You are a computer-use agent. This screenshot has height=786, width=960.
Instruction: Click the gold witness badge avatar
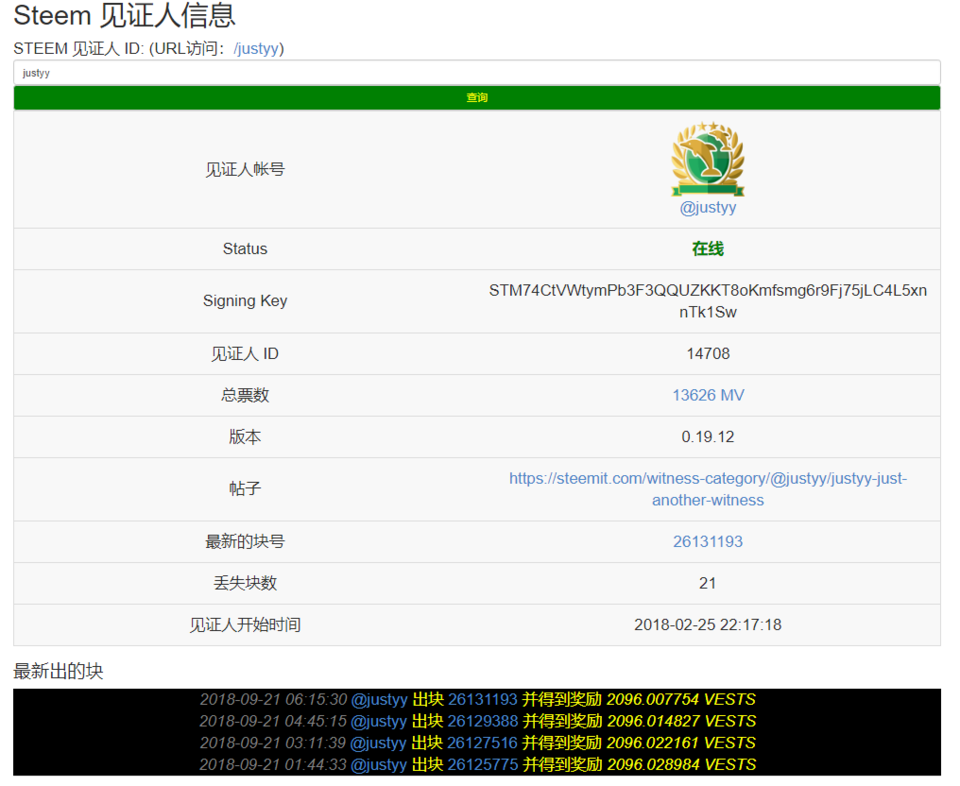(x=707, y=159)
